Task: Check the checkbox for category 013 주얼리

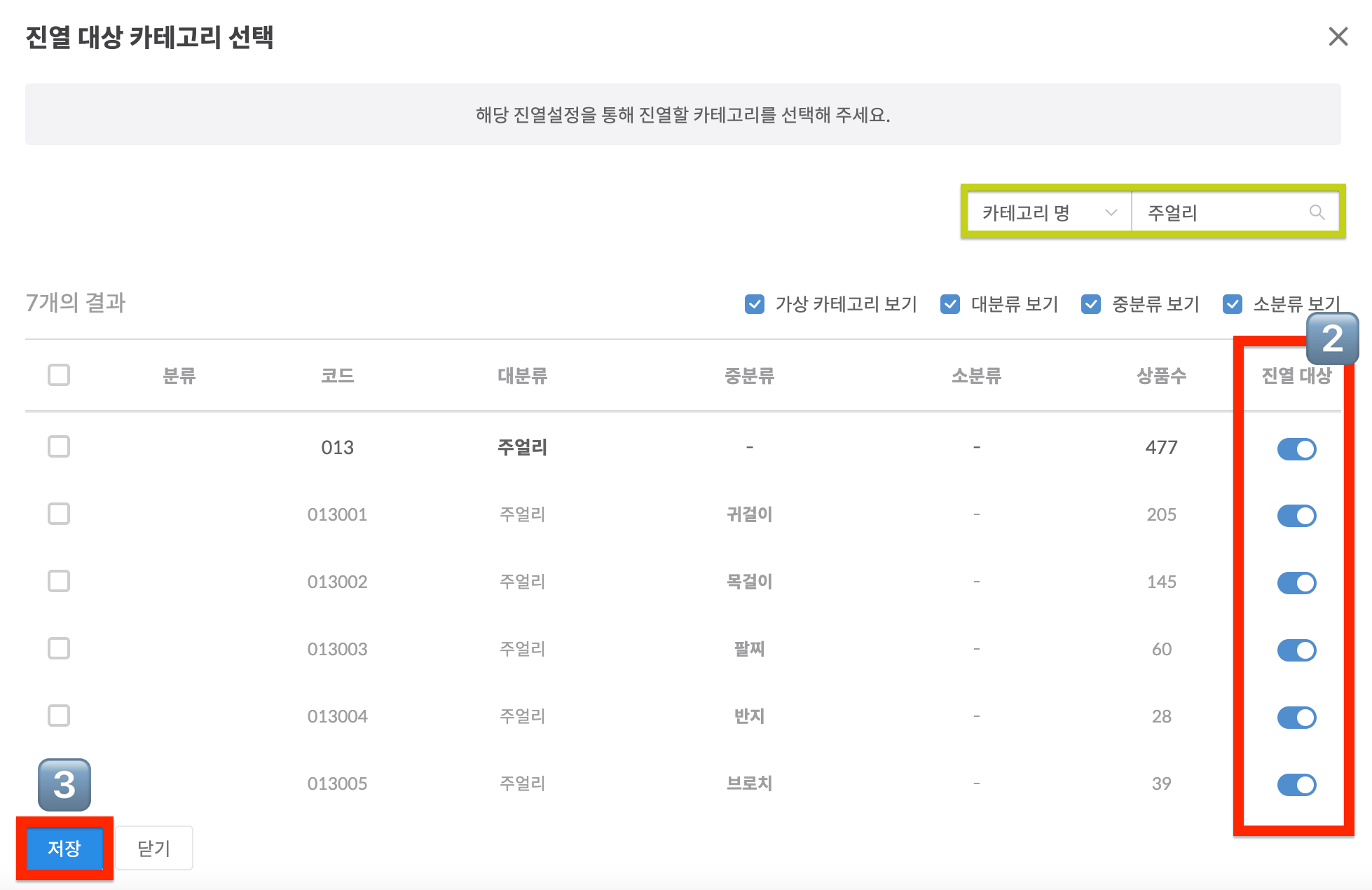Action: 59,446
